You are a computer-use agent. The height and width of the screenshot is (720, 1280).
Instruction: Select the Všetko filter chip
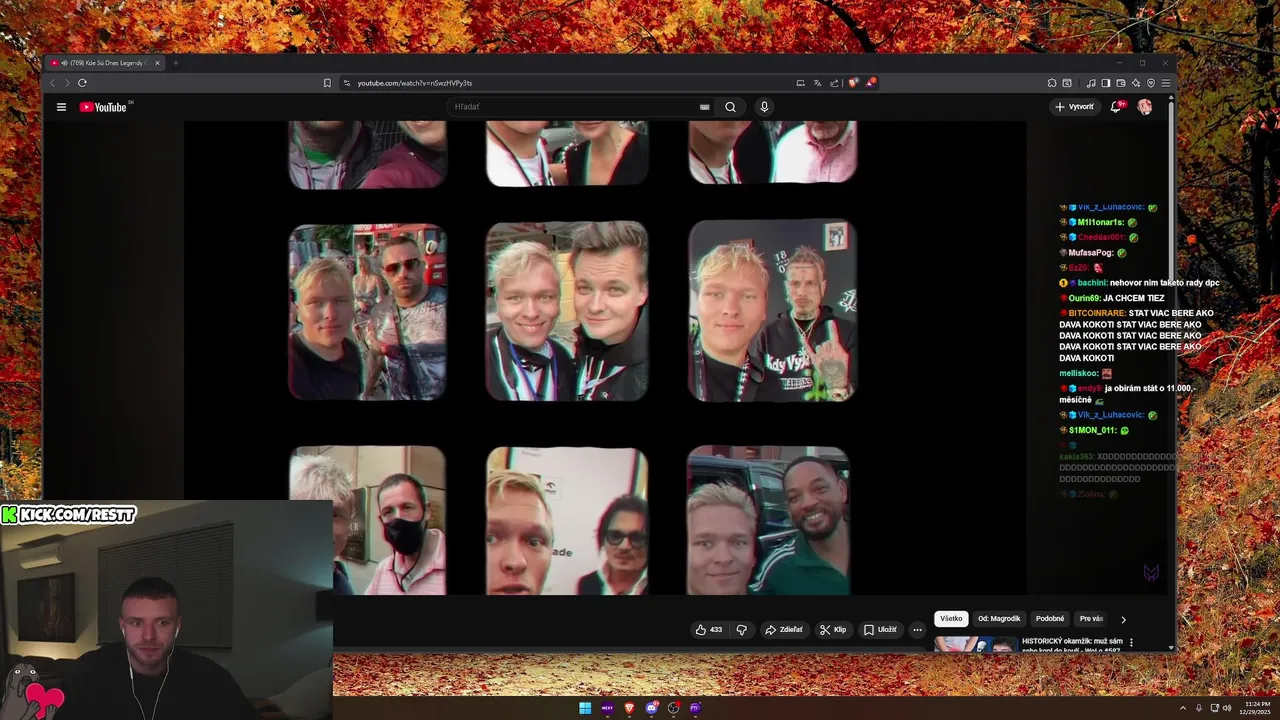click(951, 619)
